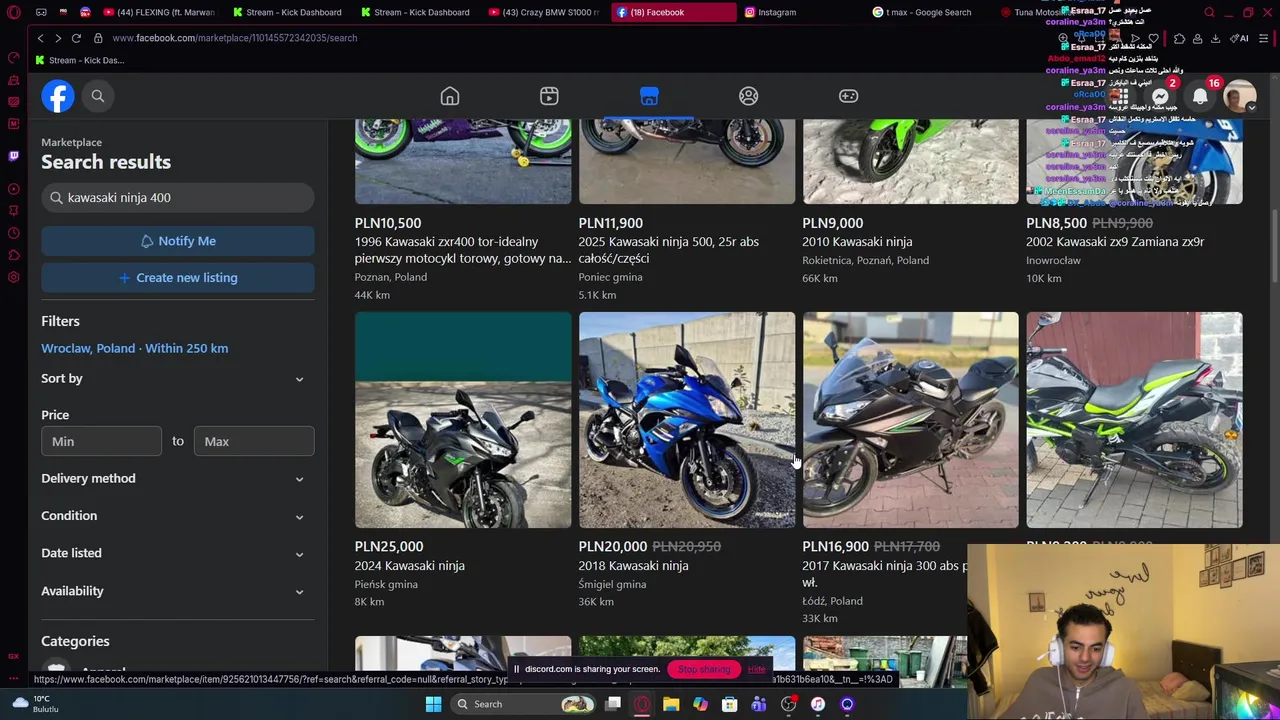The height and width of the screenshot is (720, 1280).
Task: Open OBS Studio taskbar icon
Action: click(x=789, y=704)
